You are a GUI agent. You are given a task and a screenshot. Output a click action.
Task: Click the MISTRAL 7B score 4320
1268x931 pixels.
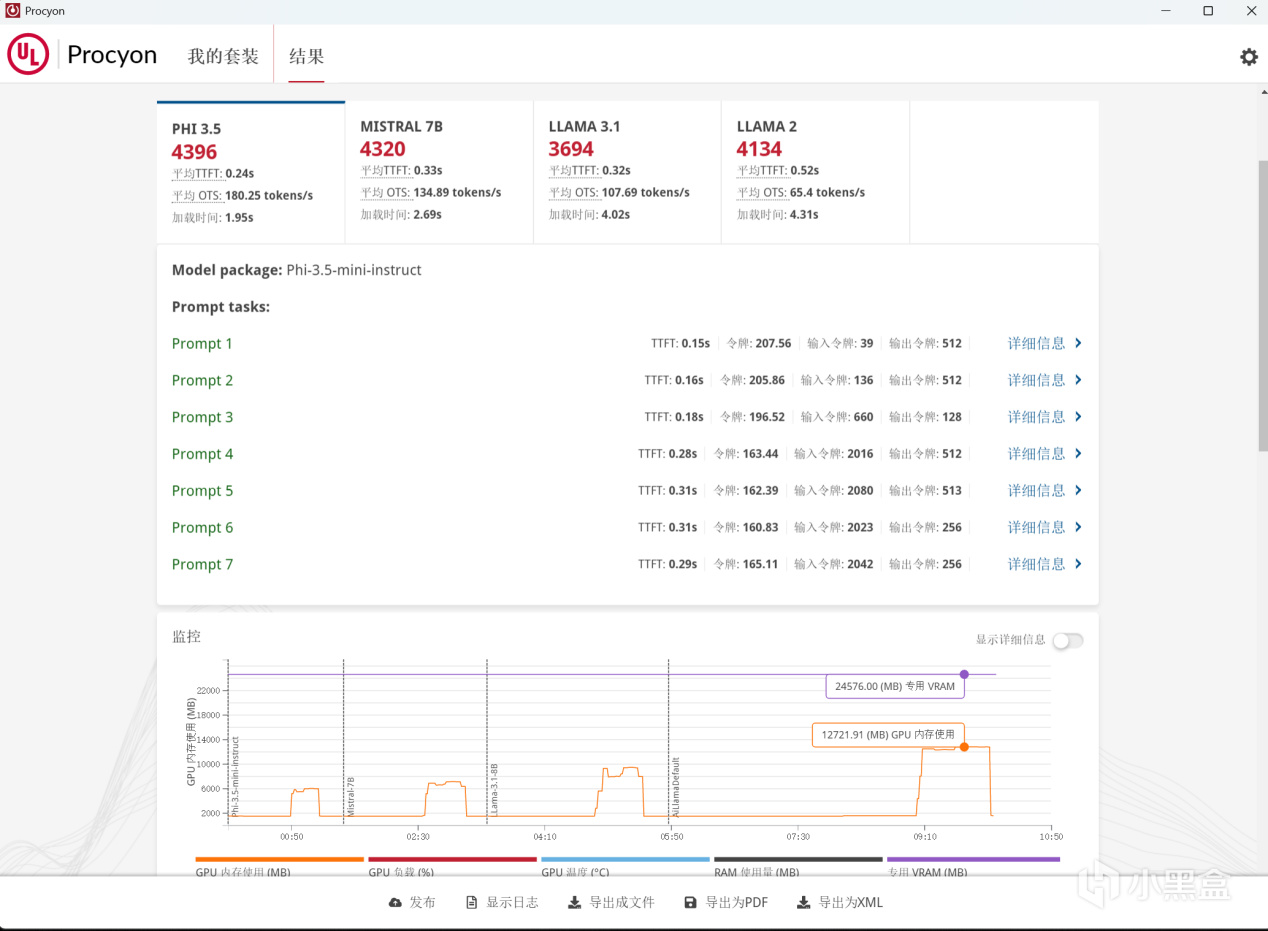pyautogui.click(x=383, y=149)
